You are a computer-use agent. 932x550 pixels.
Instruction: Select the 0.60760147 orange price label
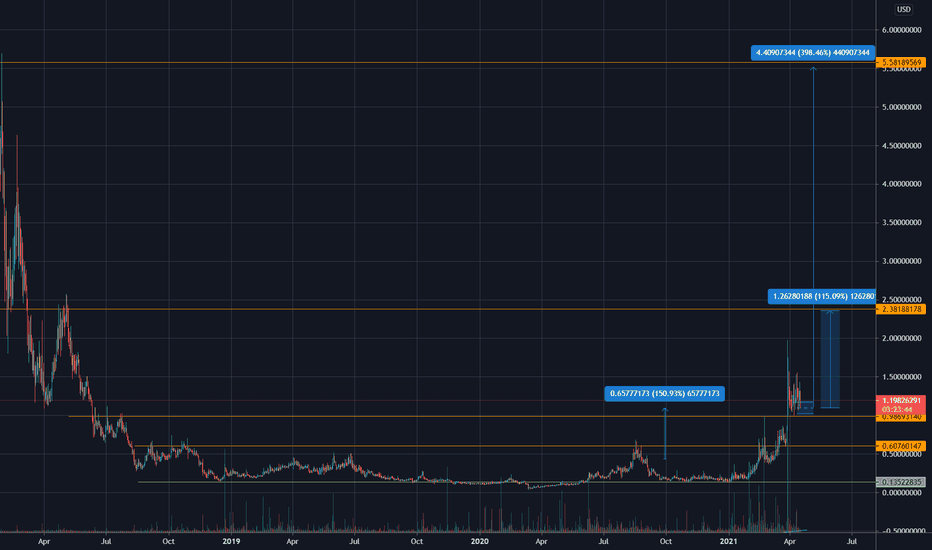coord(900,446)
